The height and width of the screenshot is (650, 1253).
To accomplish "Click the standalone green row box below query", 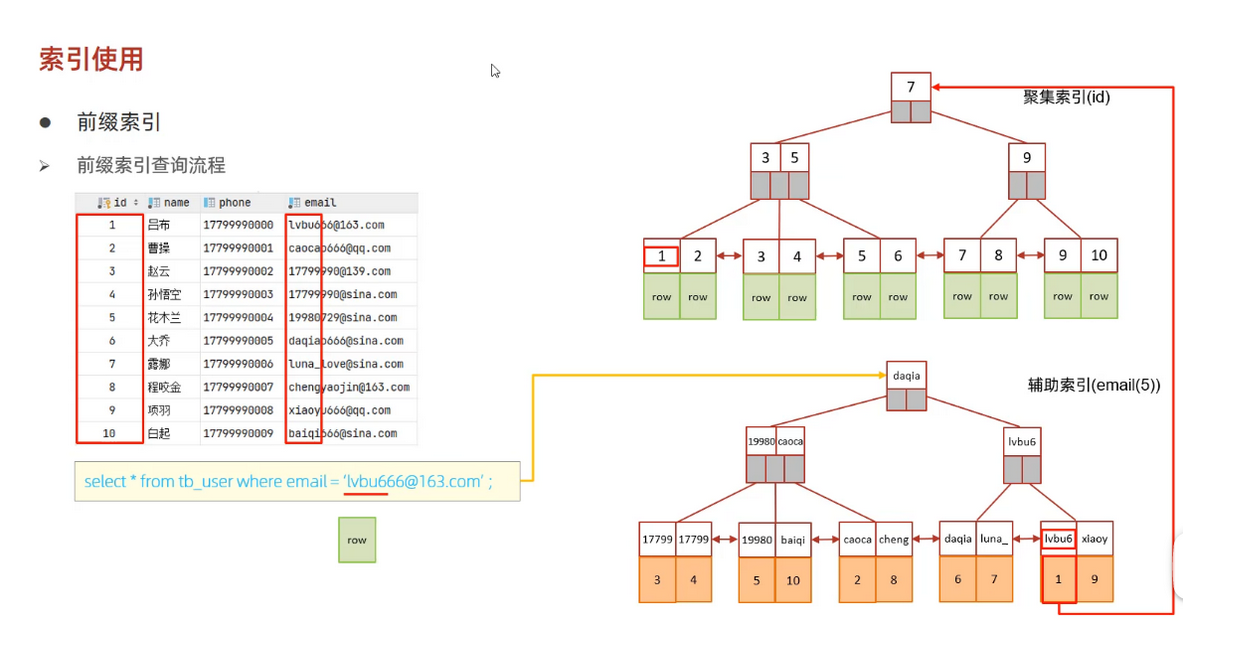I will 357,540.
